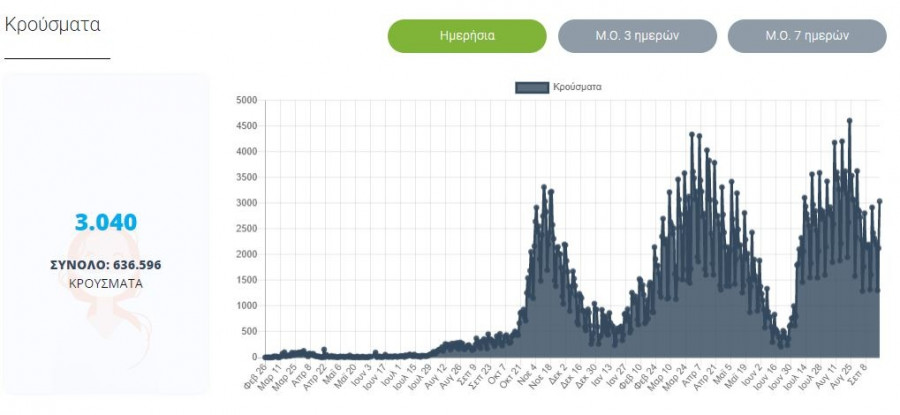
Task: Click the 2500 y-axis label
Action: (246, 228)
